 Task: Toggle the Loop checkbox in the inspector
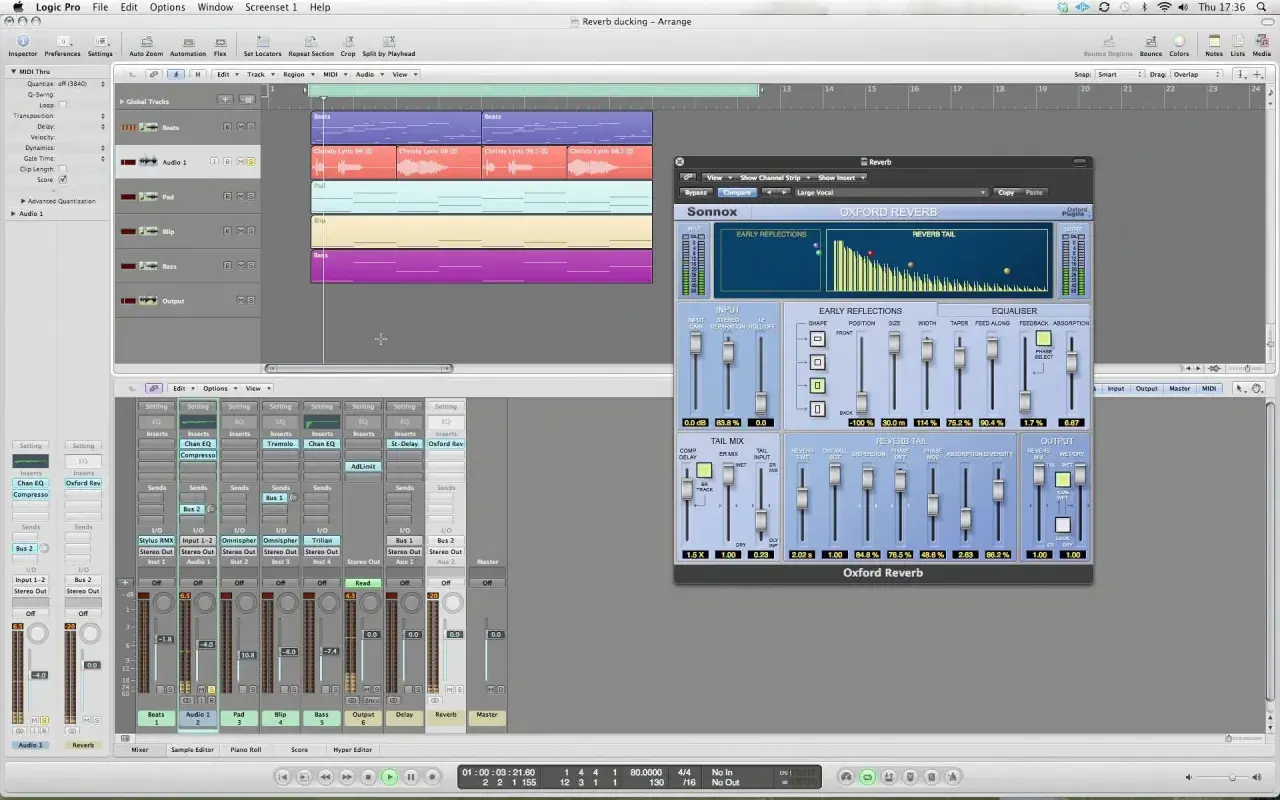click(62, 105)
